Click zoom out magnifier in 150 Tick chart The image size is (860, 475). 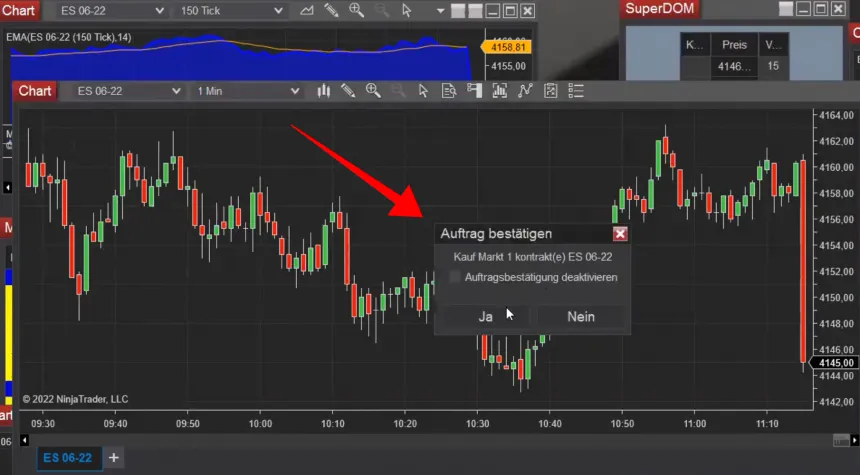point(382,10)
